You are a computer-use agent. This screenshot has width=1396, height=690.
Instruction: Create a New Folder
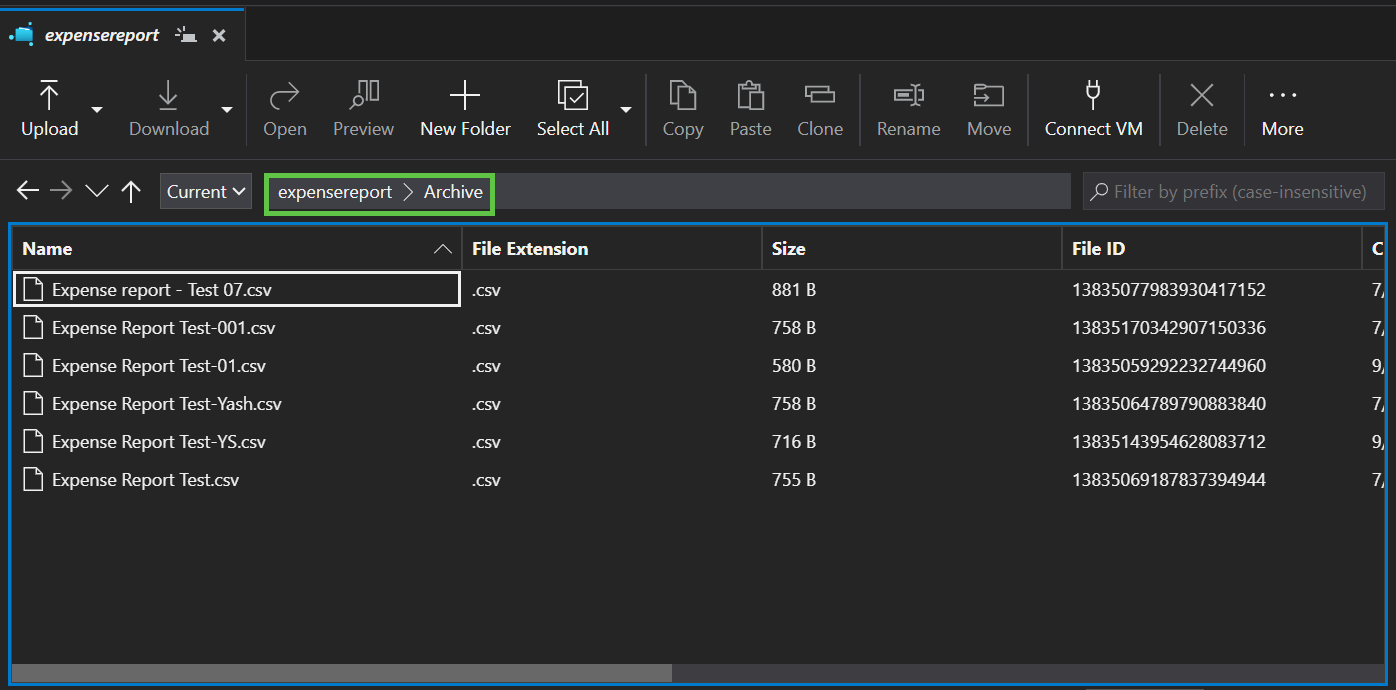[x=465, y=107]
